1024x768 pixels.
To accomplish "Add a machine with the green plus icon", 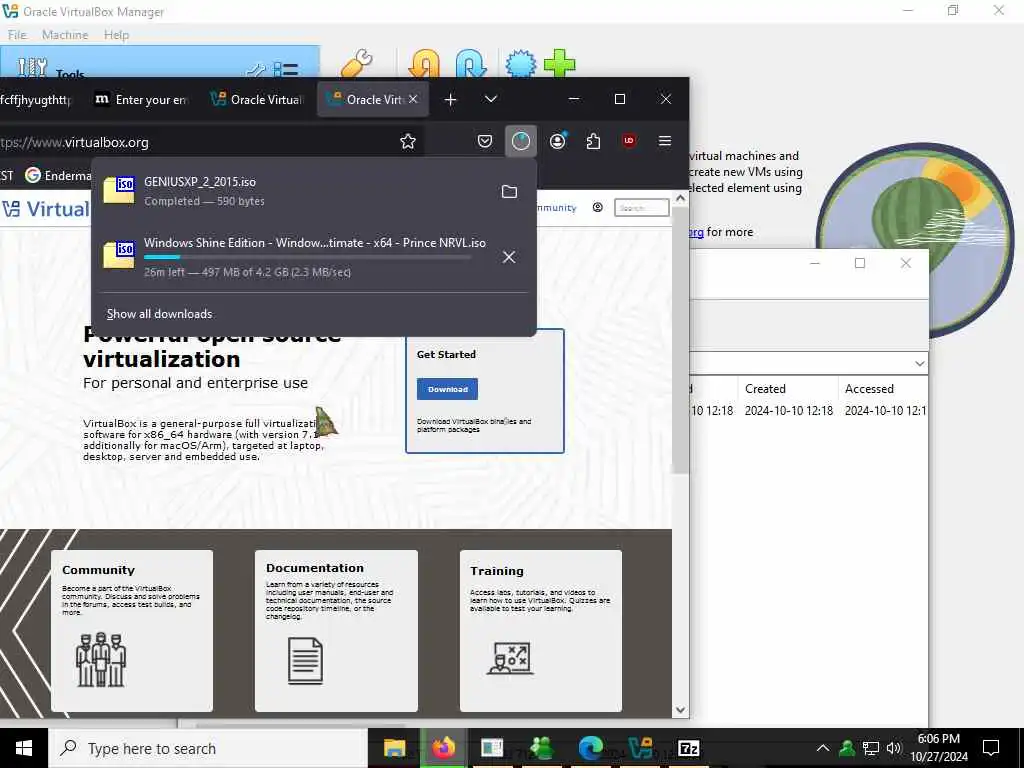I will point(560,64).
